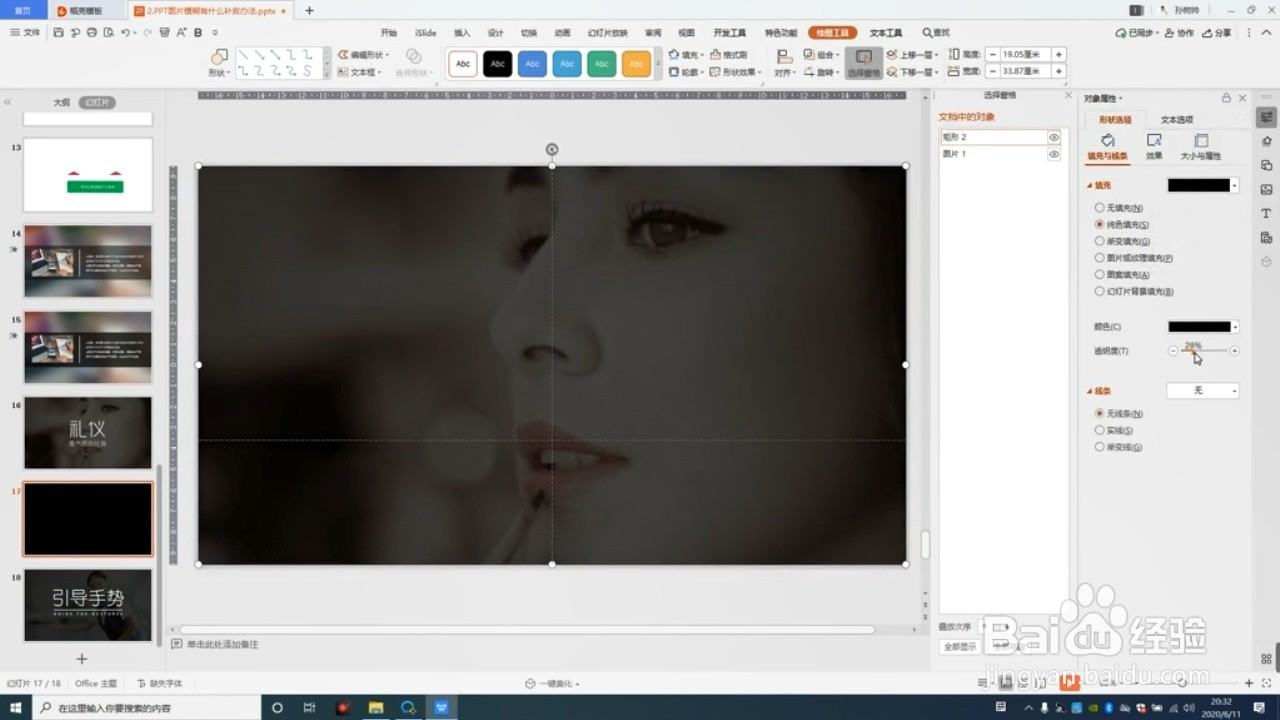Select Slide Background Fill (幻灯片背景填充) option
The height and width of the screenshot is (720, 1280).
pyautogui.click(x=1100, y=291)
